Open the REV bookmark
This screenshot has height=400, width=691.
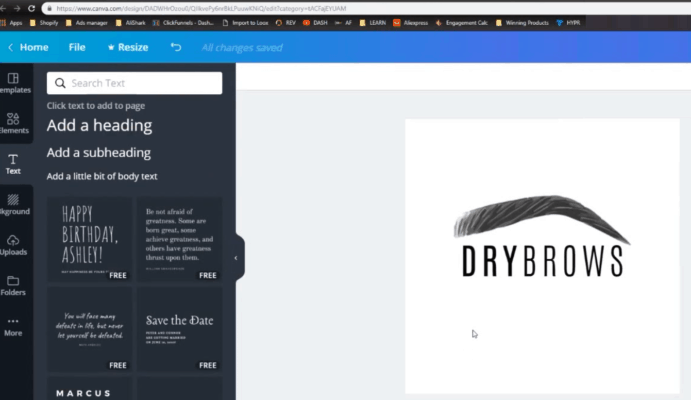point(286,23)
